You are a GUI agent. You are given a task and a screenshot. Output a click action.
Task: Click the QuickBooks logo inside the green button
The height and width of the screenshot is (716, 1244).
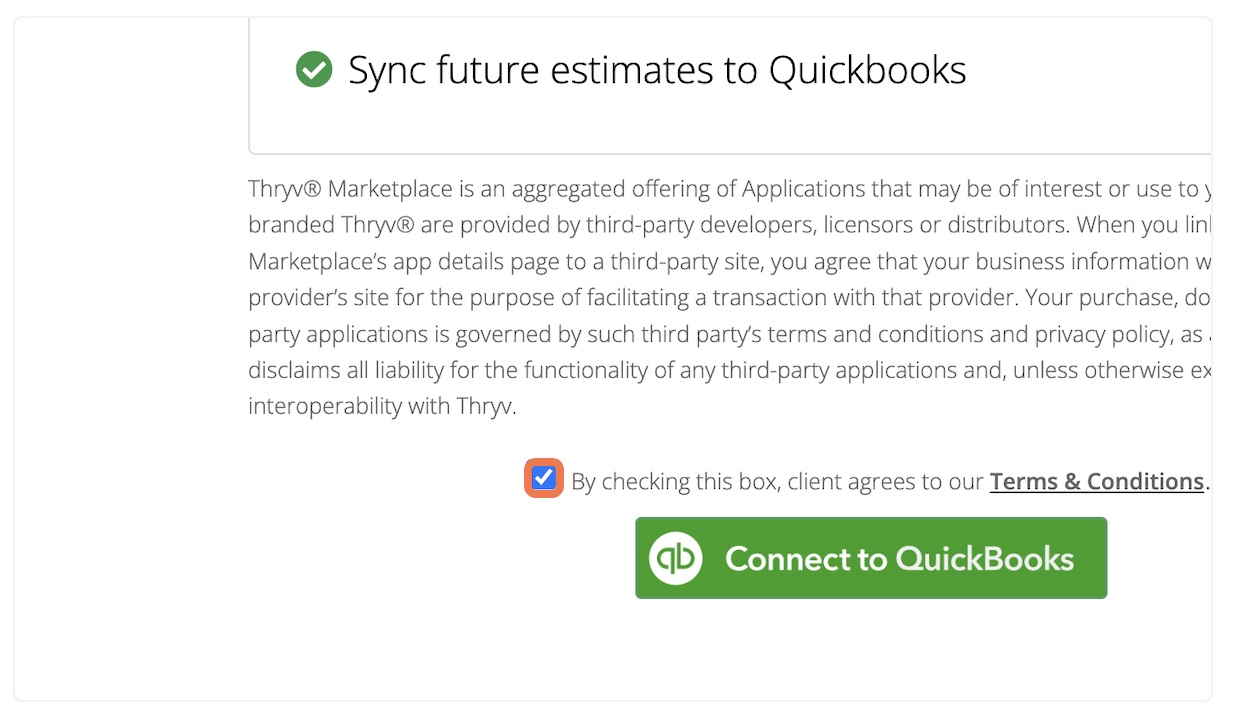point(675,558)
